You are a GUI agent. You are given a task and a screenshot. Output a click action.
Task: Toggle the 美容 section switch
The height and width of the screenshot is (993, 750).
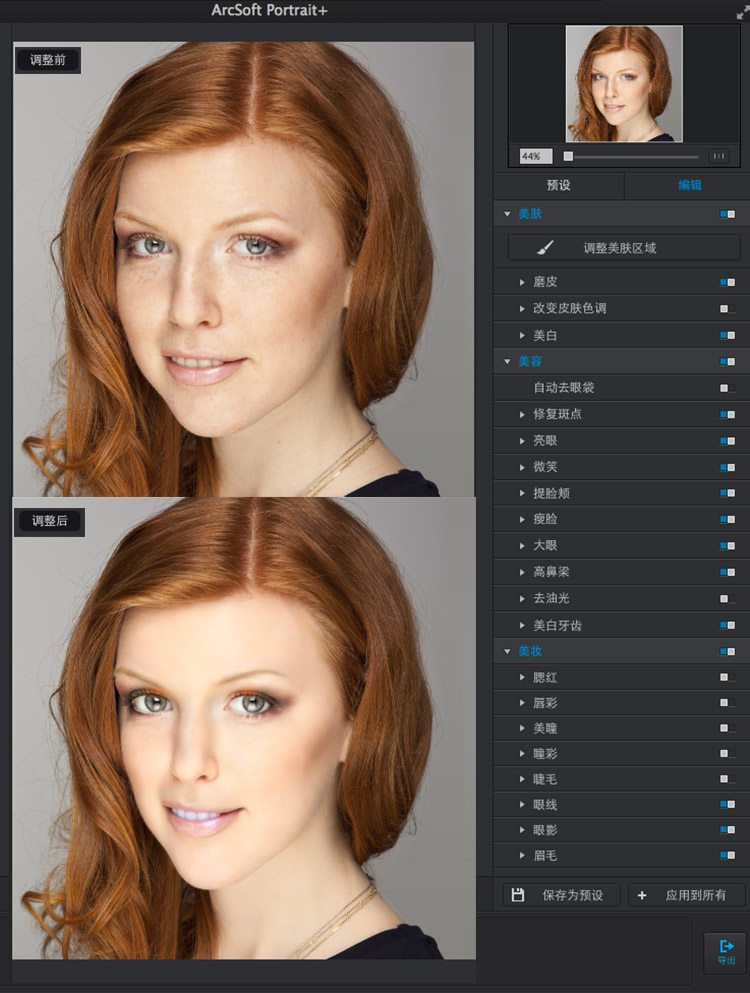pos(727,362)
